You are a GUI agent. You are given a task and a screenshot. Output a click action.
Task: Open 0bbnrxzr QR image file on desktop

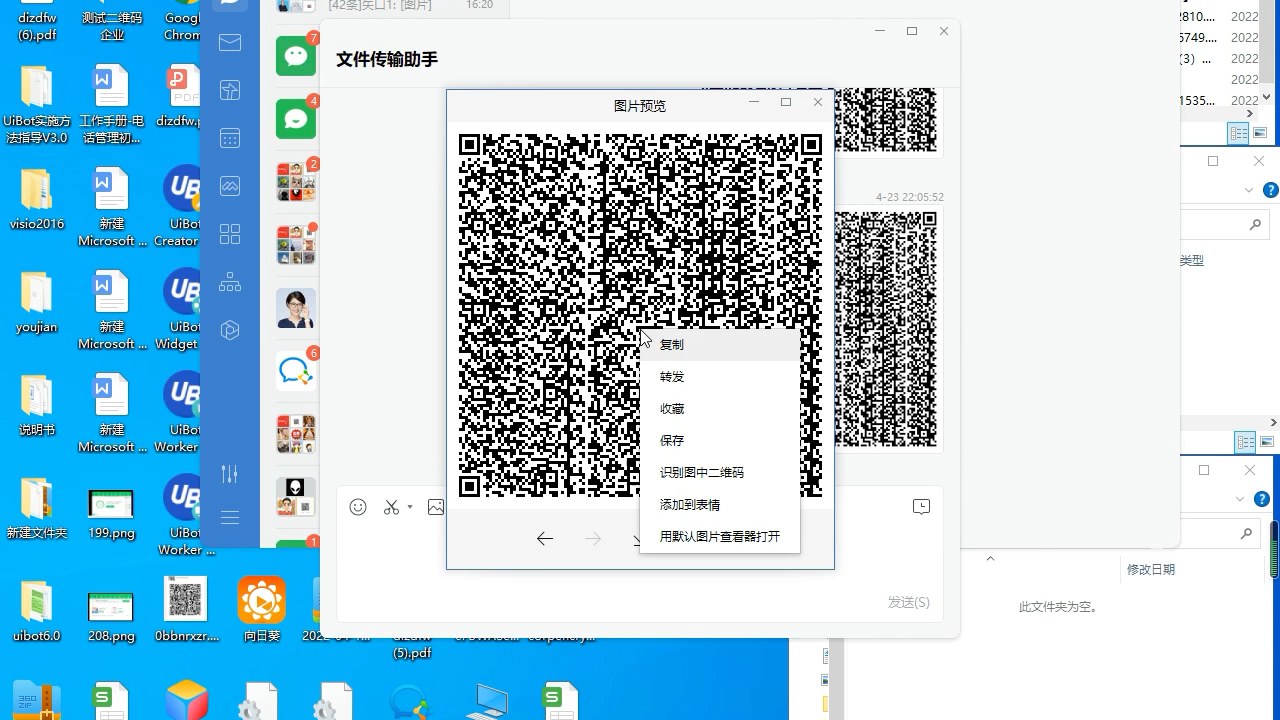coord(186,608)
